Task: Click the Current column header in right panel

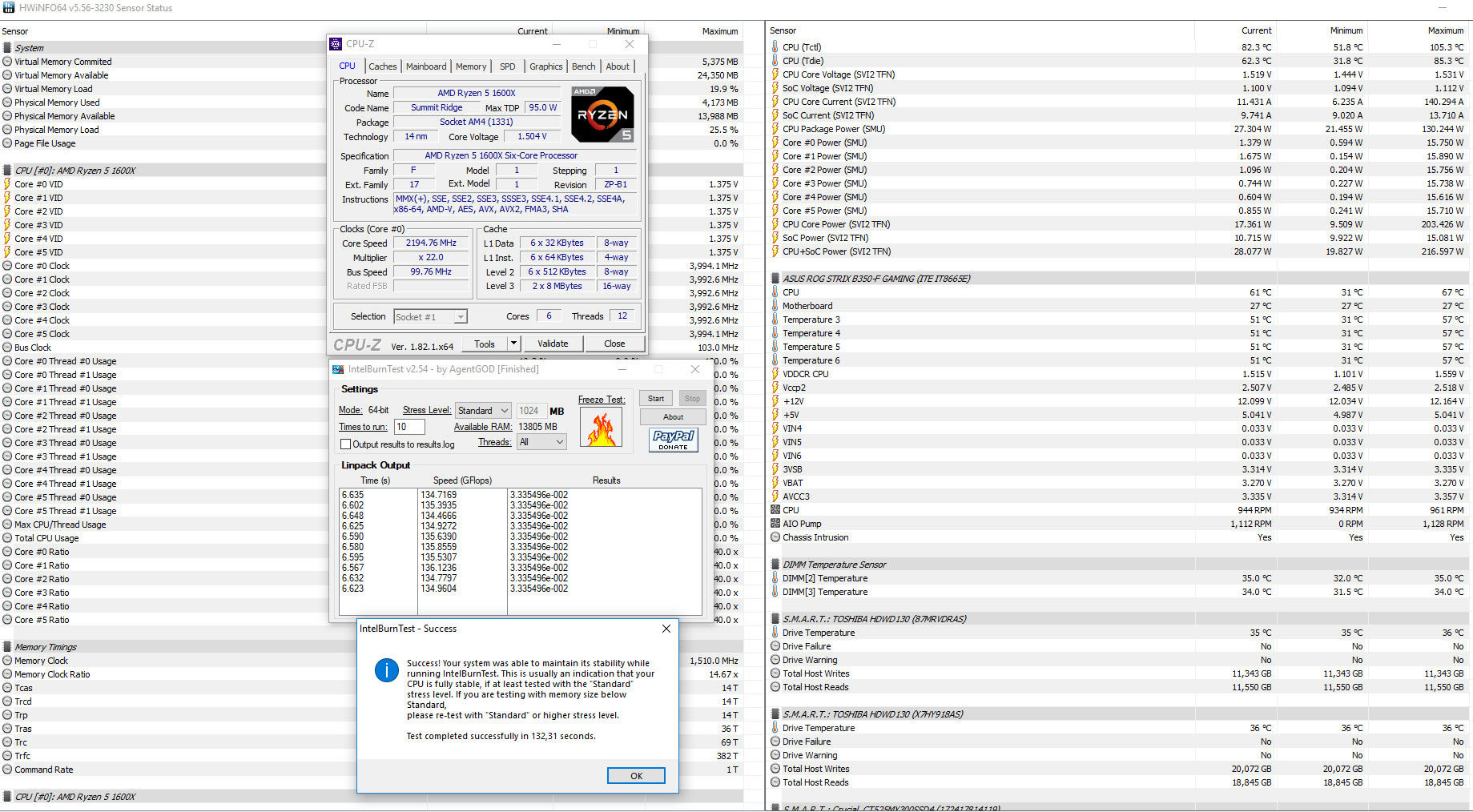Action: (x=1256, y=30)
